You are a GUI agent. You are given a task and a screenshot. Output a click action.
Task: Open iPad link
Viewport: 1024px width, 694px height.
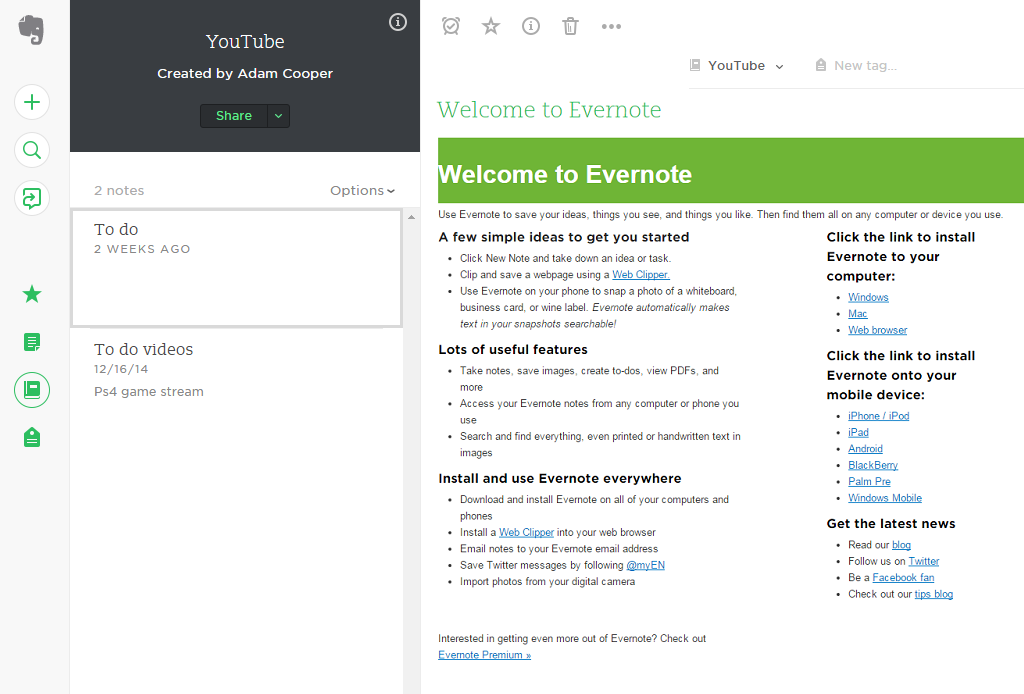(858, 432)
